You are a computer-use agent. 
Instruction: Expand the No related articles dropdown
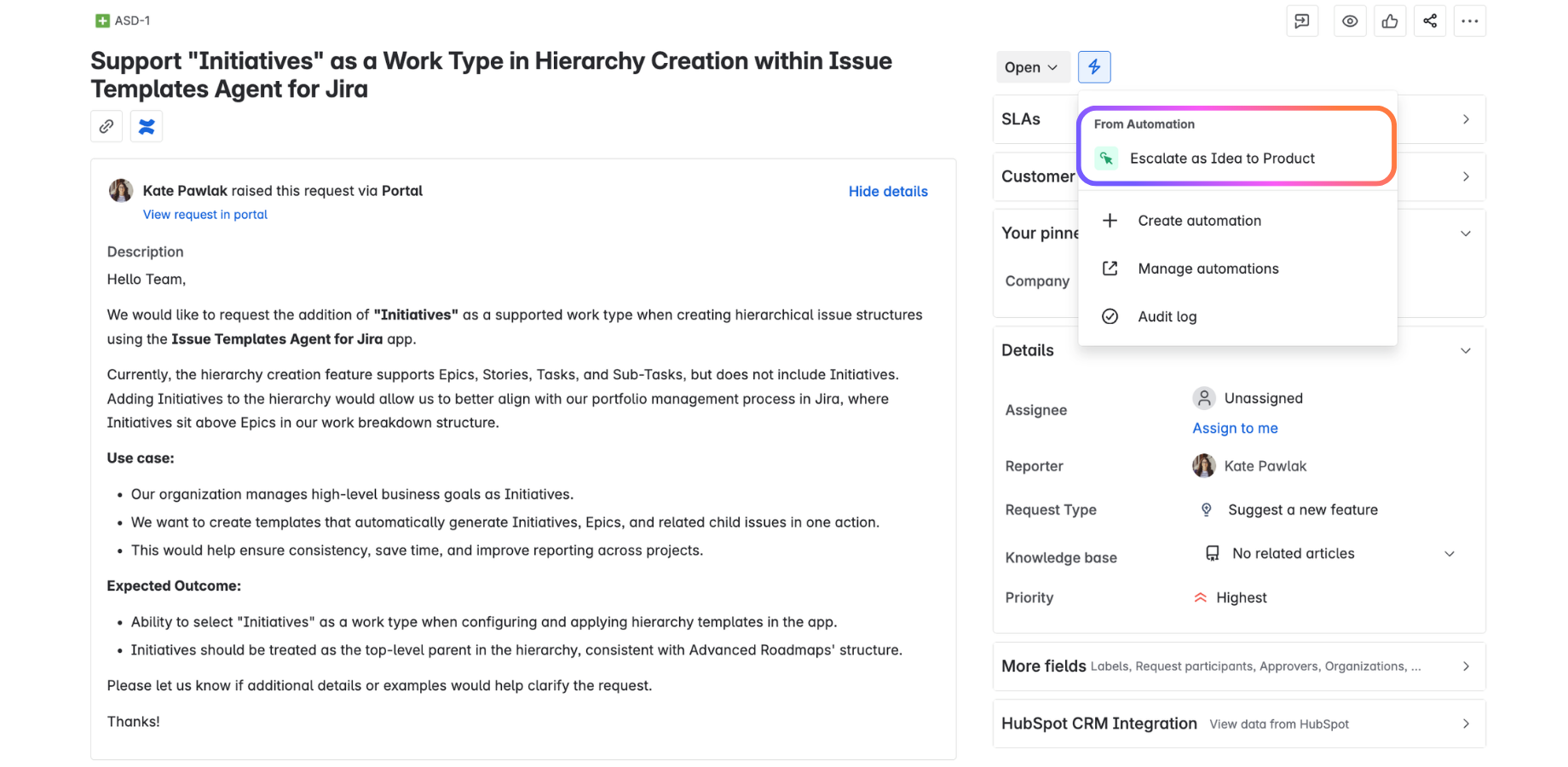1450,554
